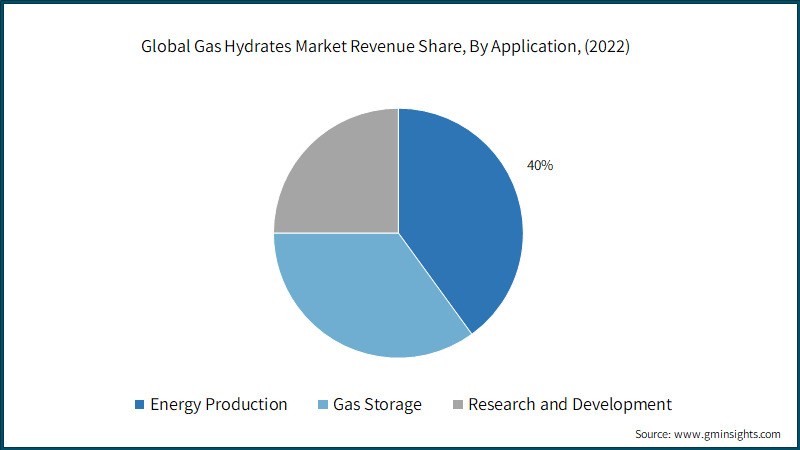800x450 pixels.
Task: Open the www.gminsights.com source link
Action: [727, 434]
